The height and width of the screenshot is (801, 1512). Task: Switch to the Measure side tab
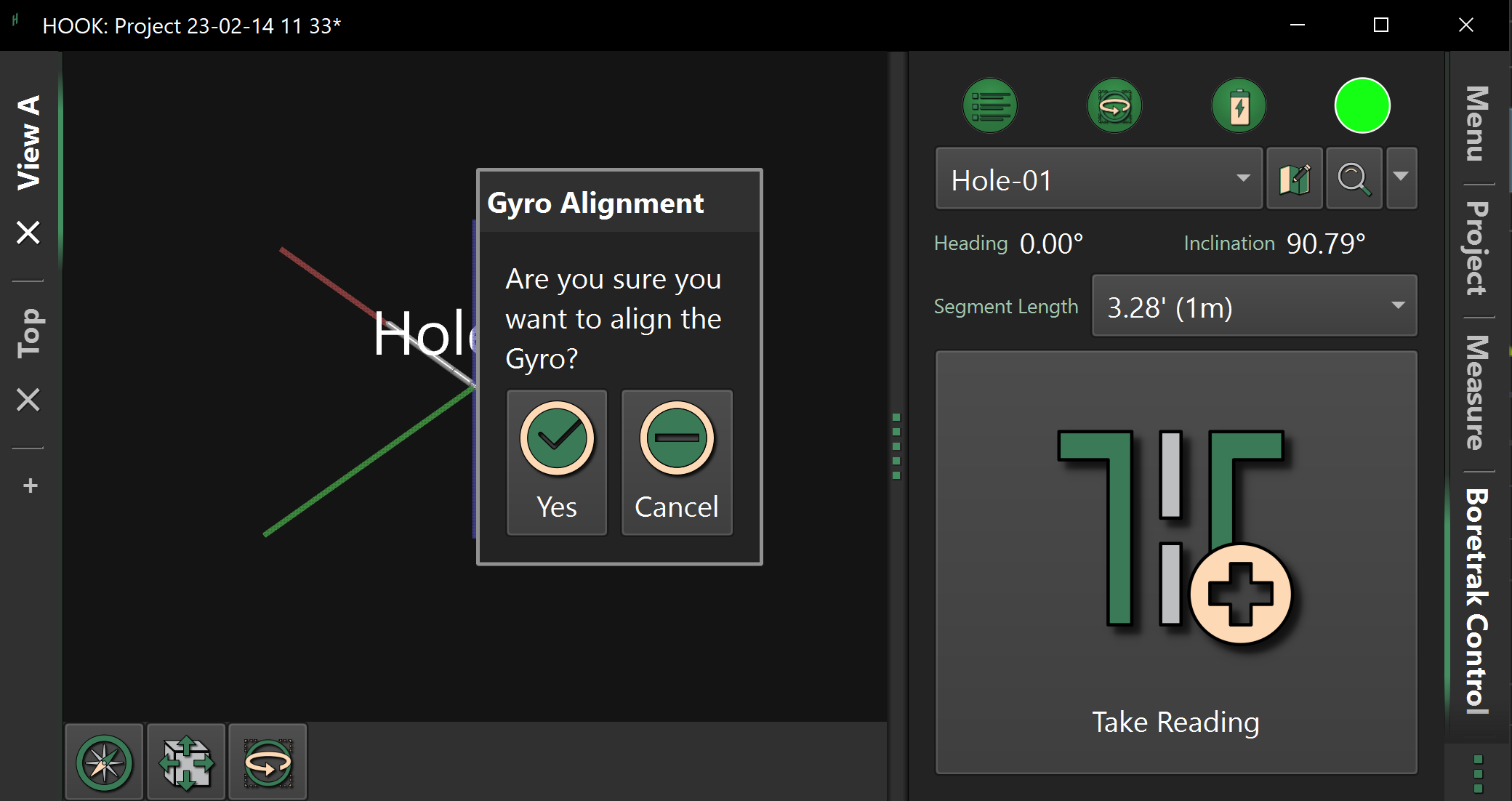1477,393
